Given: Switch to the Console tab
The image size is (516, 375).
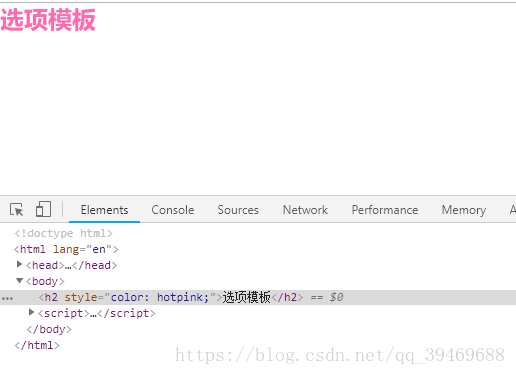Looking at the screenshot, I should coord(173,210).
